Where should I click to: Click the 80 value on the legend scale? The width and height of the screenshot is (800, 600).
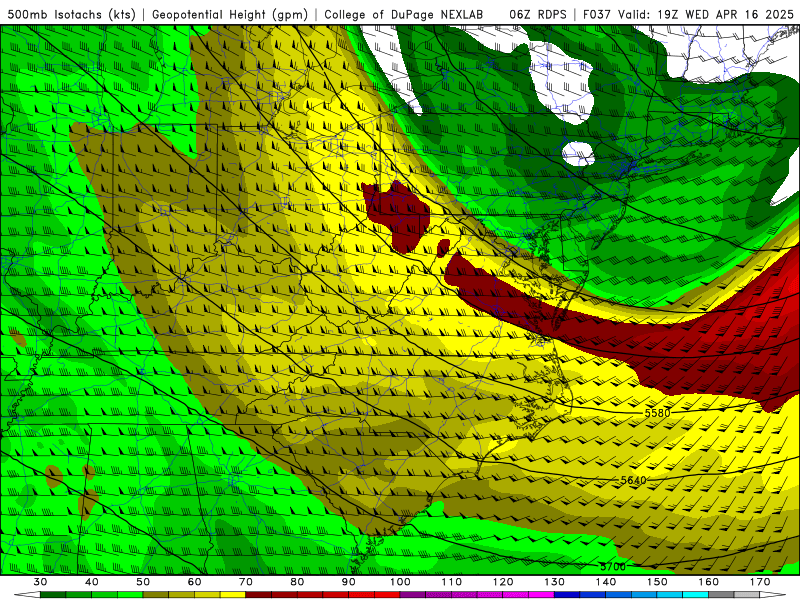[x=297, y=582]
